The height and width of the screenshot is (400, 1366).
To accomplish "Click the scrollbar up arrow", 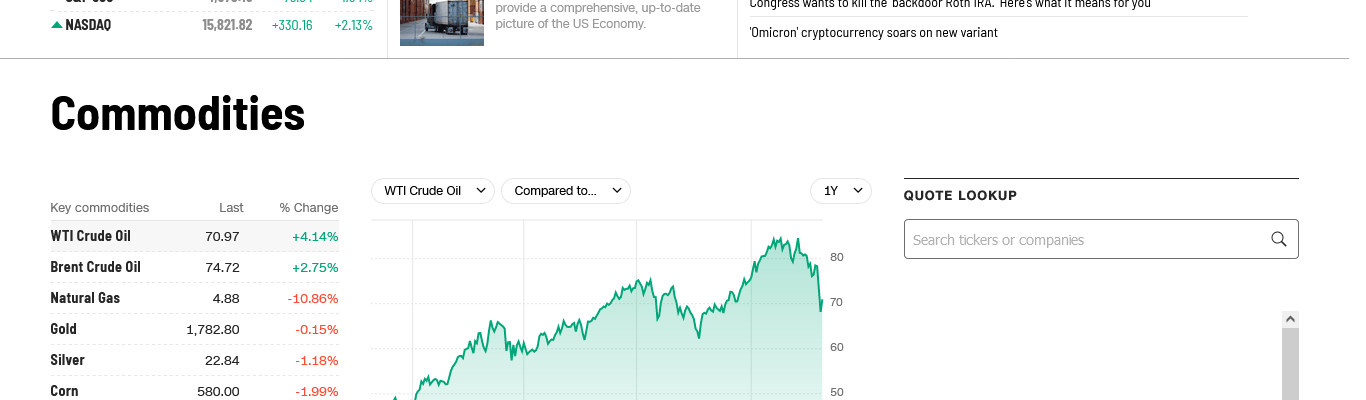I will click(x=1290, y=319).
